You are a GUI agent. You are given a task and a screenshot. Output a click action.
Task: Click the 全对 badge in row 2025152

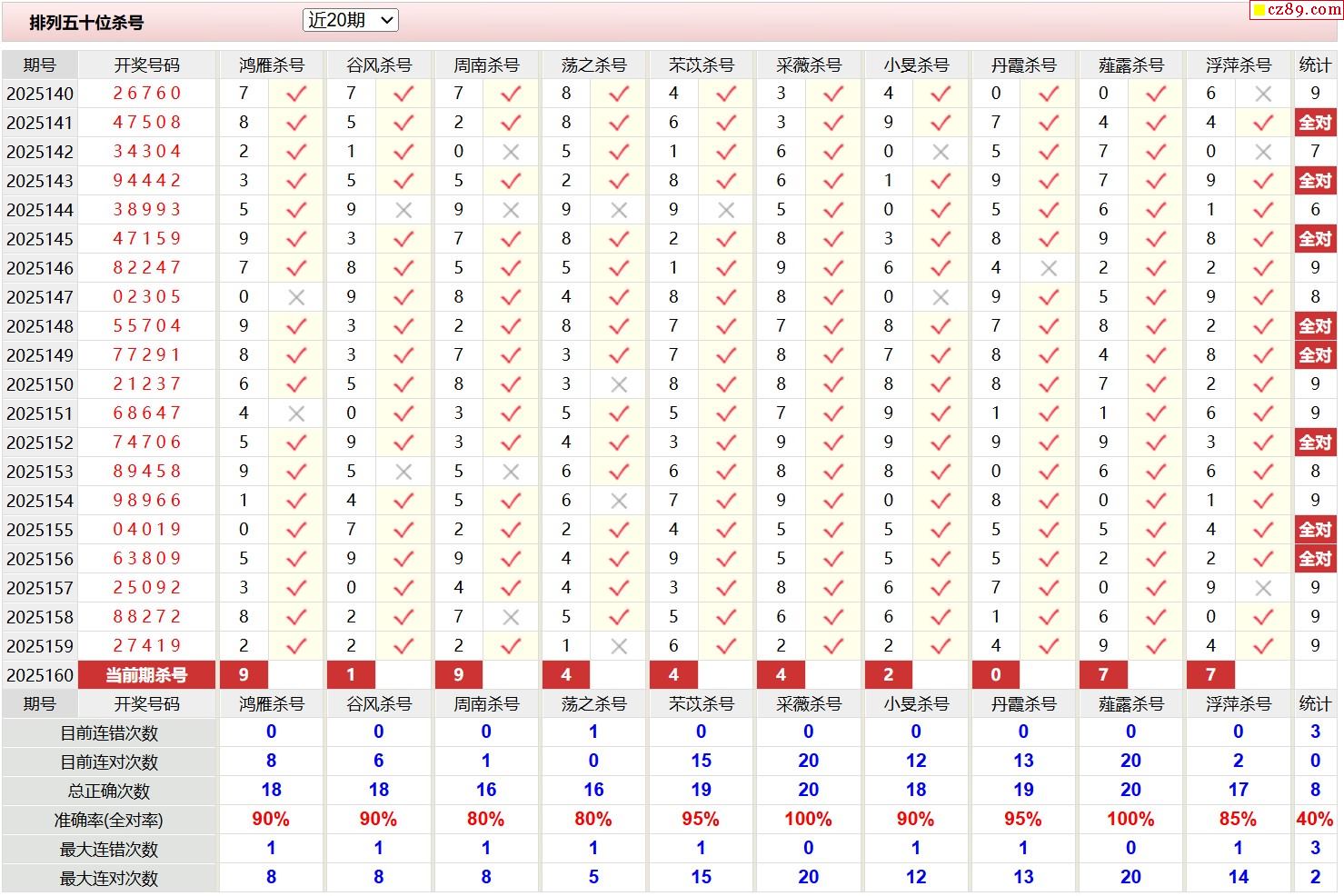coord(1314,443)
